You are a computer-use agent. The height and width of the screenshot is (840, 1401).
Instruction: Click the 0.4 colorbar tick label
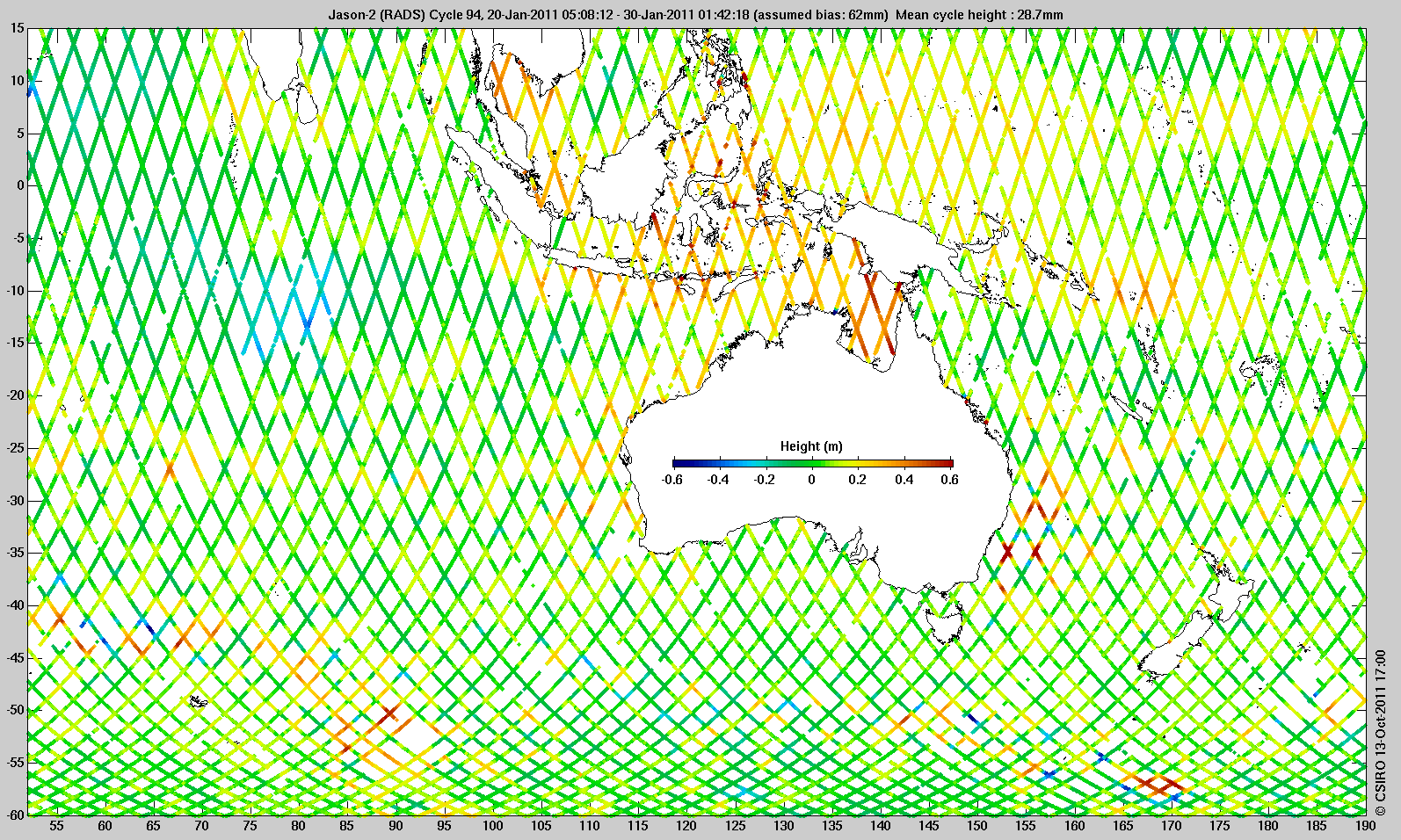(904, 480)
